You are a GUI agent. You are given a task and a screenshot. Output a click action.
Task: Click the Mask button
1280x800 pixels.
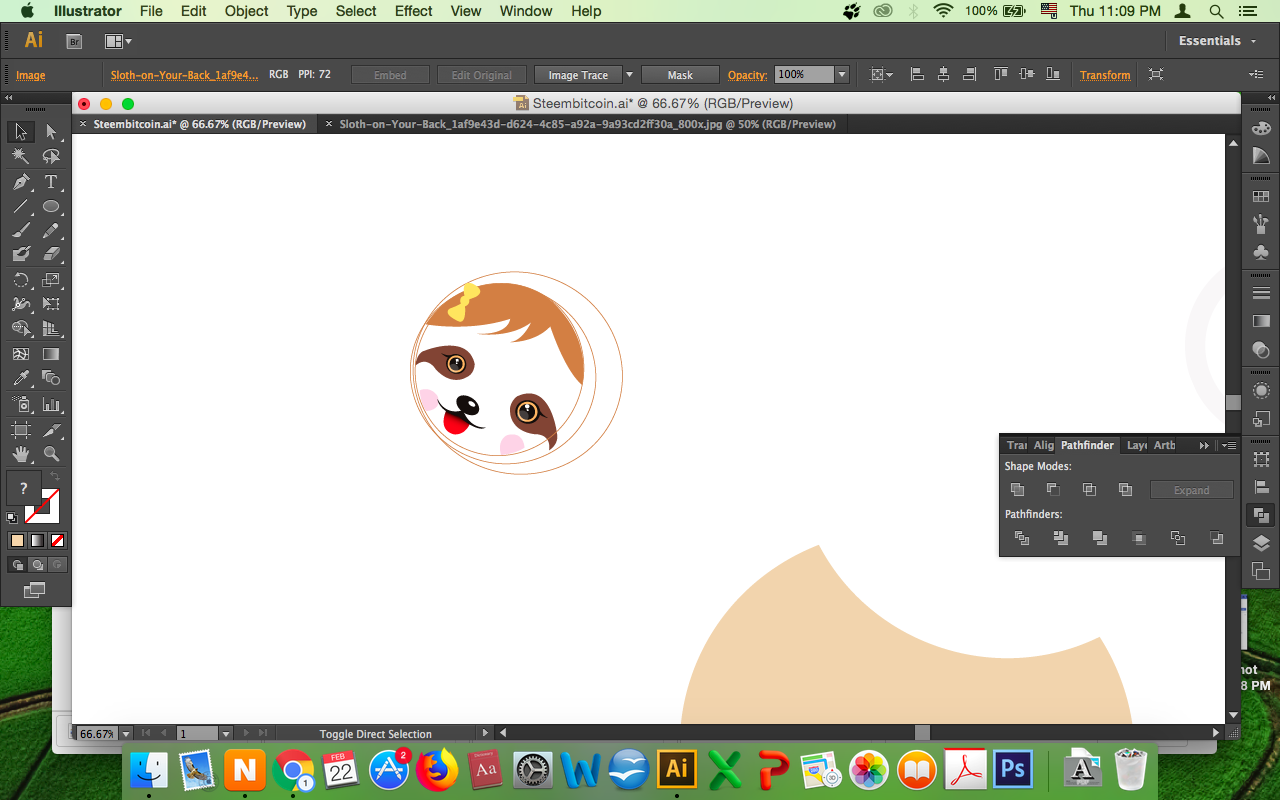coord(680,75)
